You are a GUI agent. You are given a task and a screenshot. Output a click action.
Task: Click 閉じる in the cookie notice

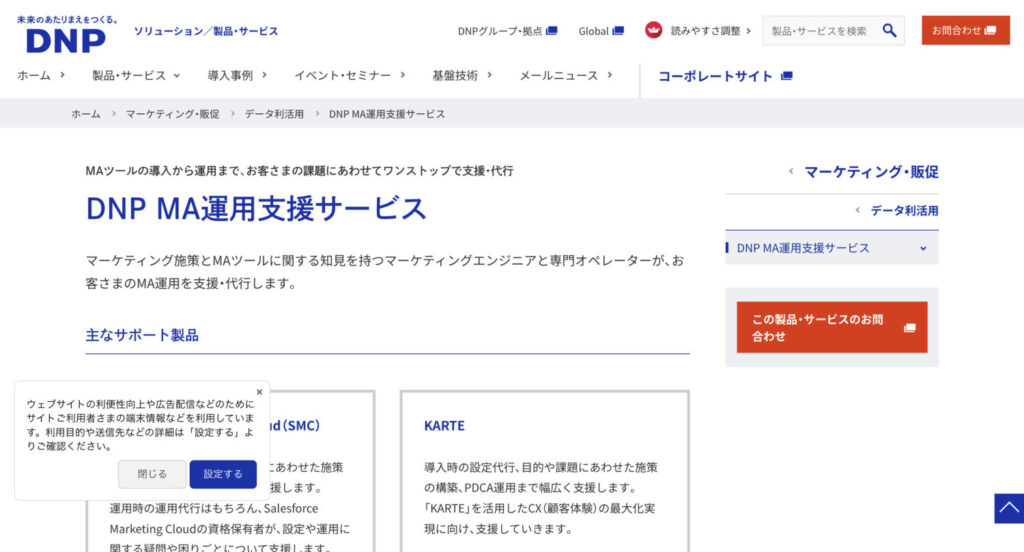point(152,474)
